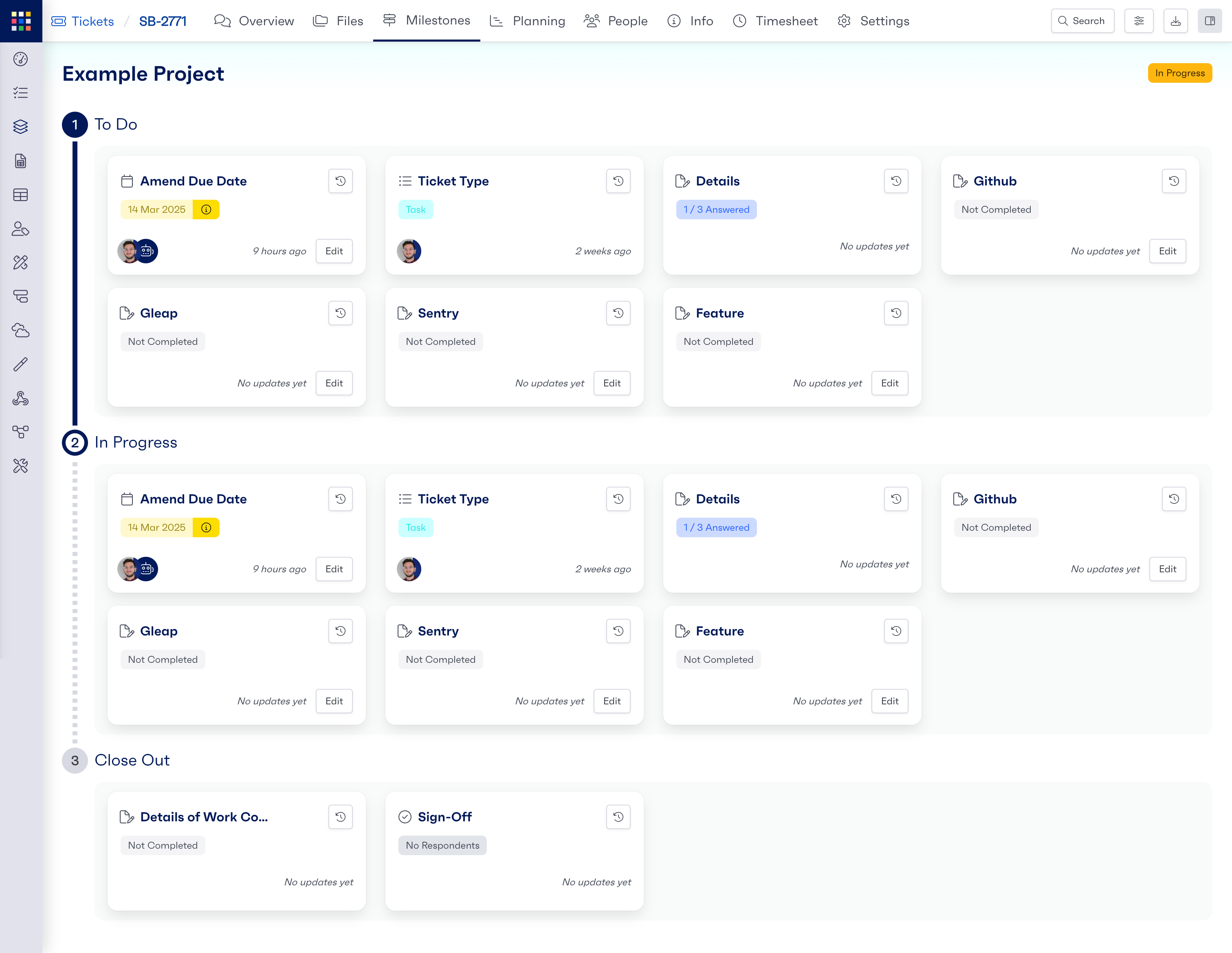Switch to the Files tab
The height and width of the screenshot is (953, 1232).
pyautogui.click(x=338, y=21)
